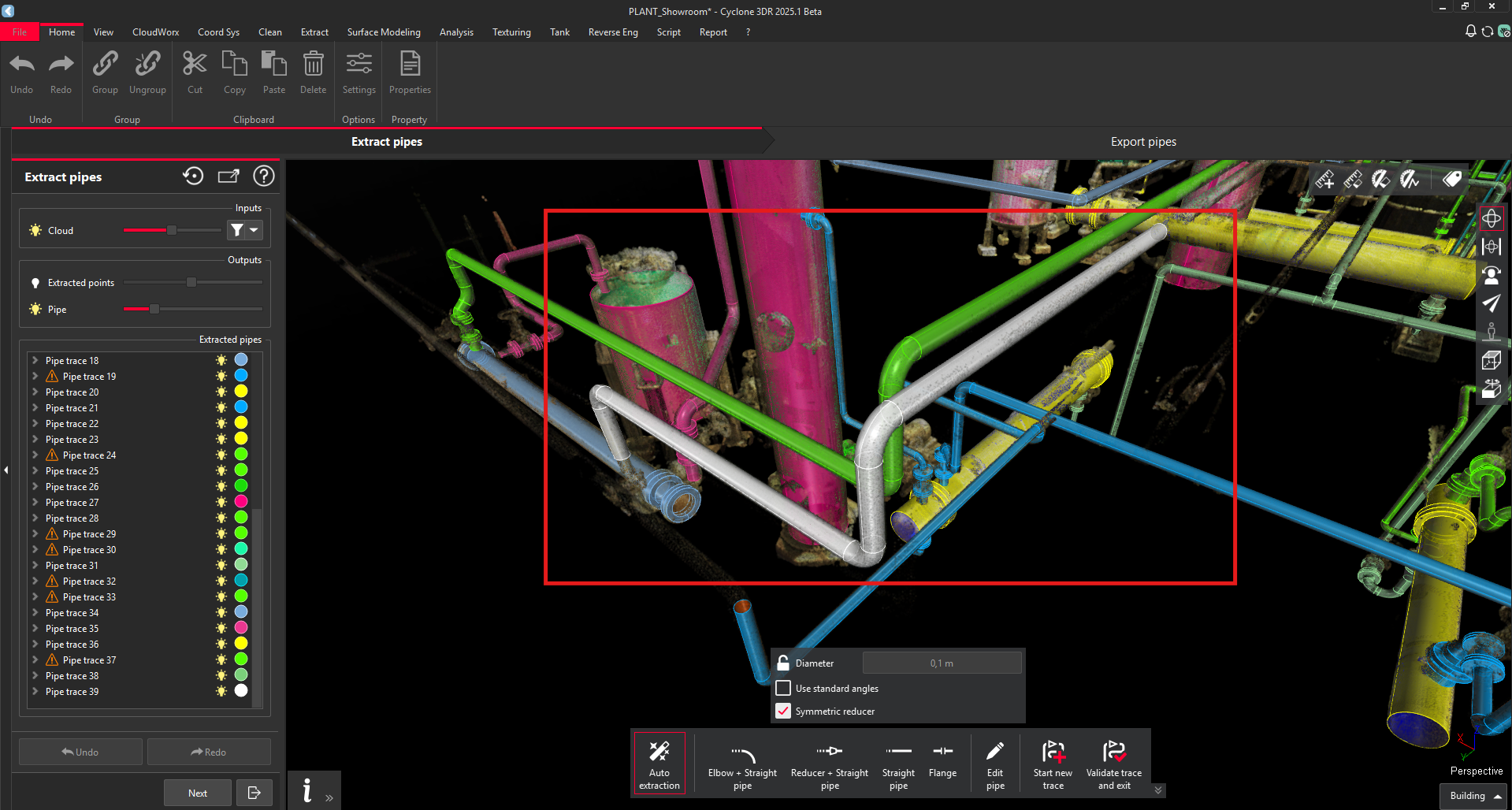The height and width of the screenshot is (810, 1512).
Task: Expand Pipe trace 20 tree node
Action: click(35, 392)
